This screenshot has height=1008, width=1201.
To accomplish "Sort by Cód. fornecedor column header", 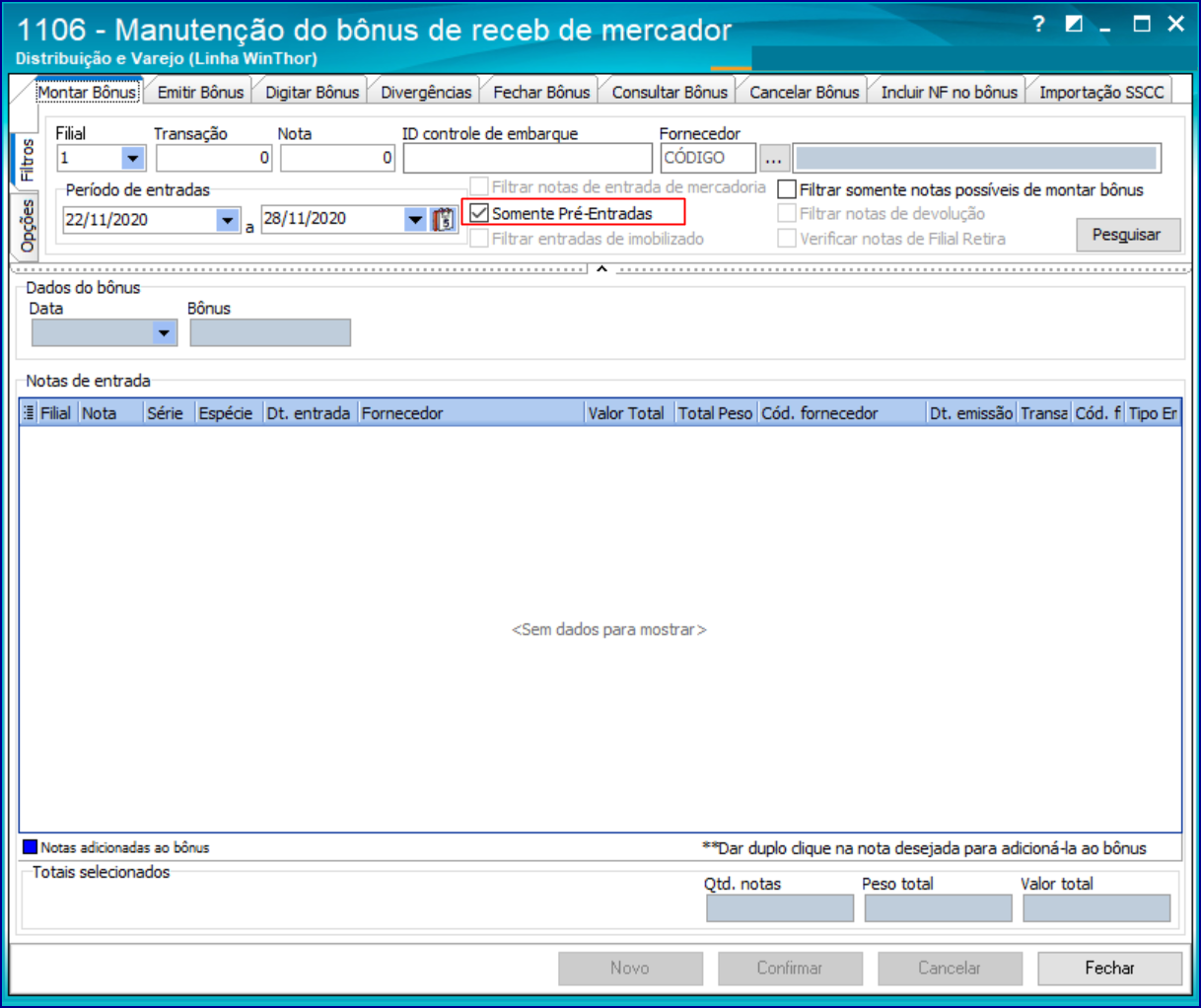I will tap(843, 413).
